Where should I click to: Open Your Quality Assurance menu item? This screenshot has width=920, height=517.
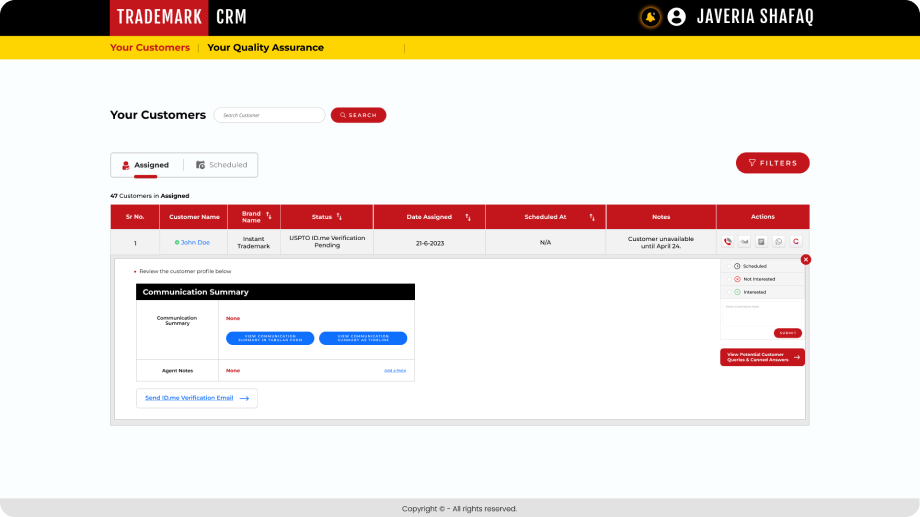(x=265, y=48)
